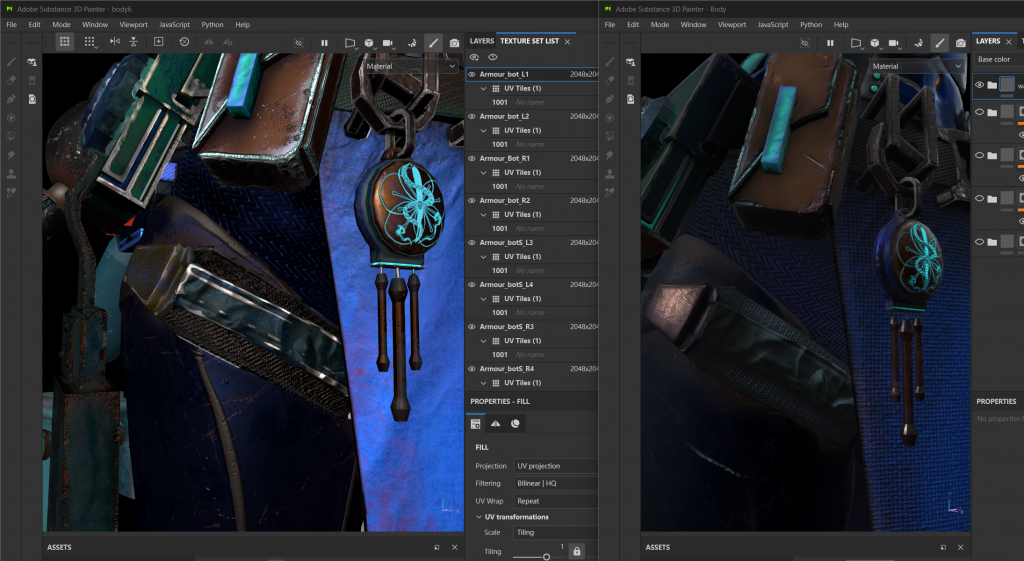1024x561 pixels.
Task: Open the grid display settings icon in left toolbar
Action: [x=89, y=42]
